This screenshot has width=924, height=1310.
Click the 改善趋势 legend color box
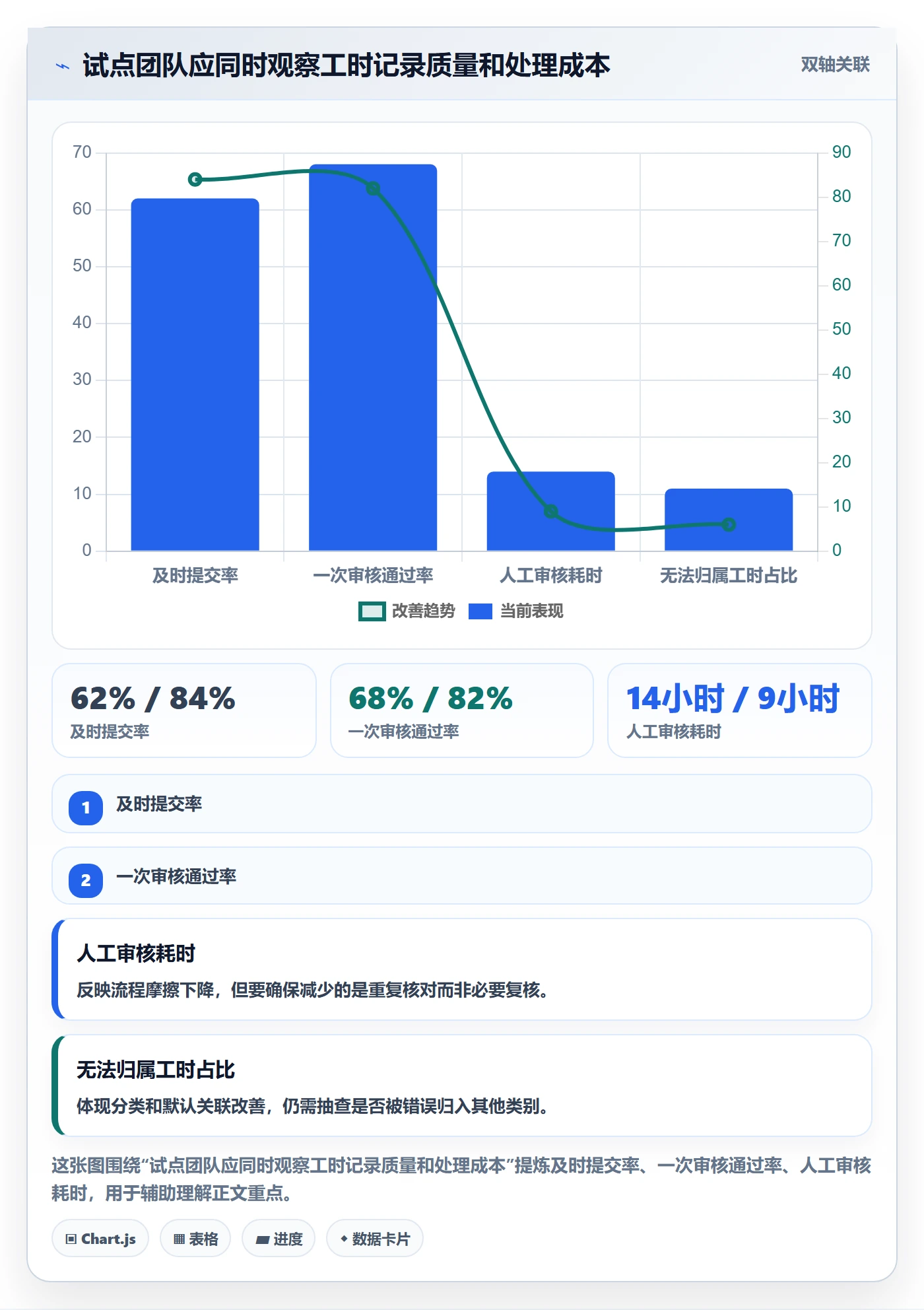pos(372,611)
